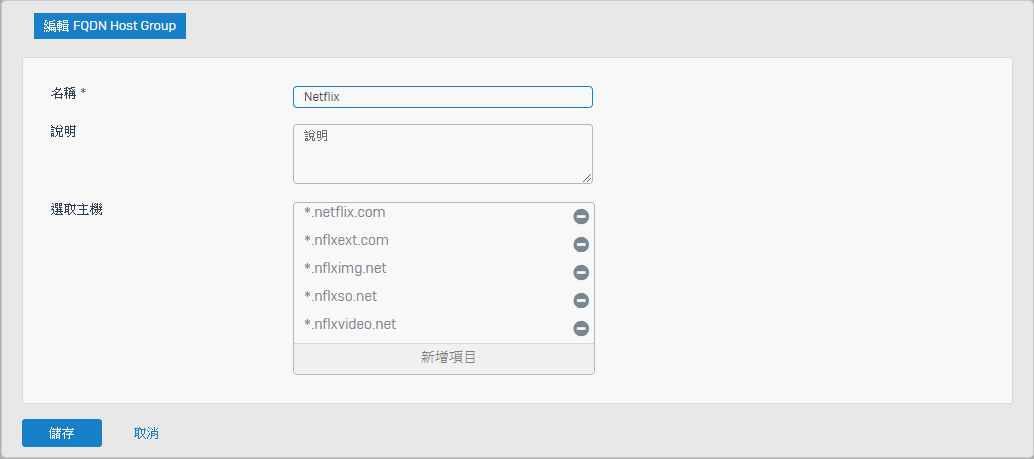Remove the *.nflxso.net host entry
This screenshot has height=459, width=1034.
pyautogui.click(x=581, y=301)
